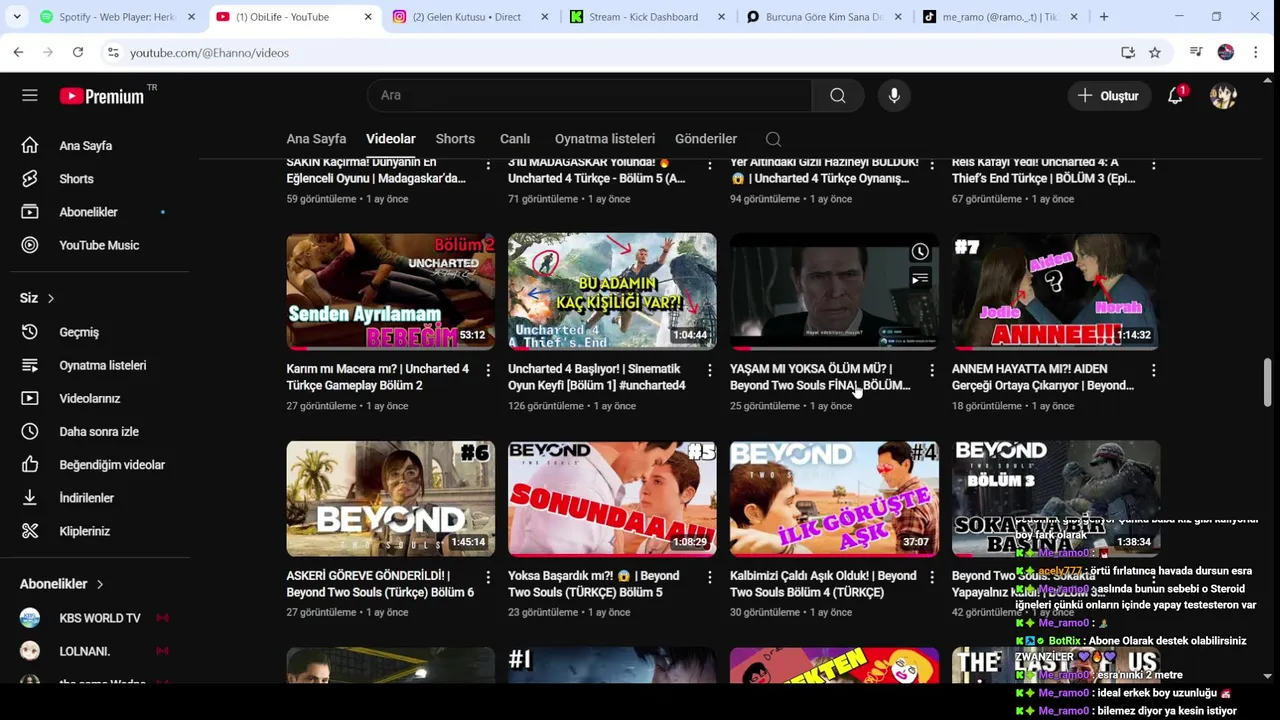This screenshot has width=1280, height=720.
Task: Switch to the Canlı tab
Action: (x=515, y=139)
